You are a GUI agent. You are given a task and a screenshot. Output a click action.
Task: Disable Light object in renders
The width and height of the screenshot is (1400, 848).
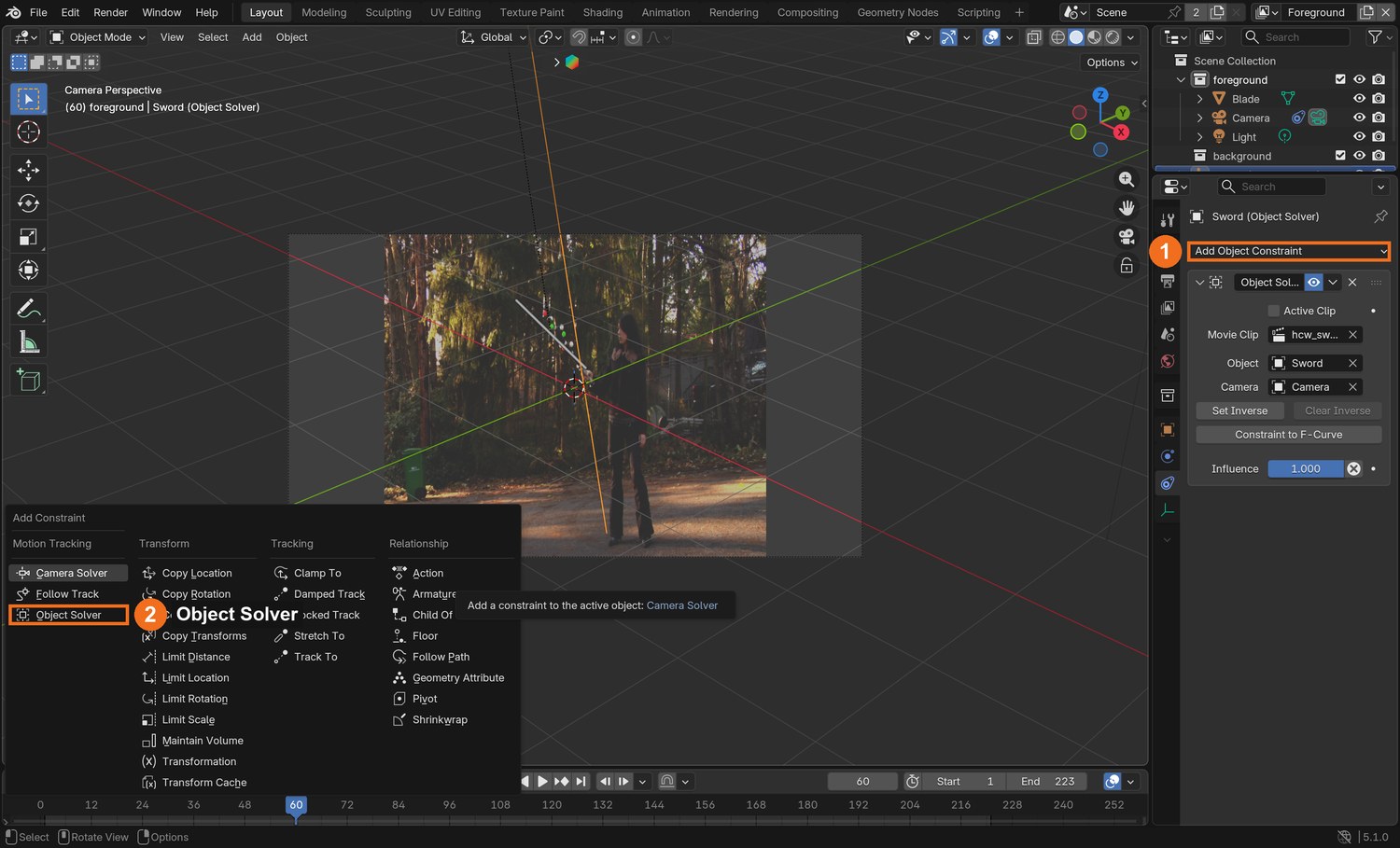coord(1379,136)
